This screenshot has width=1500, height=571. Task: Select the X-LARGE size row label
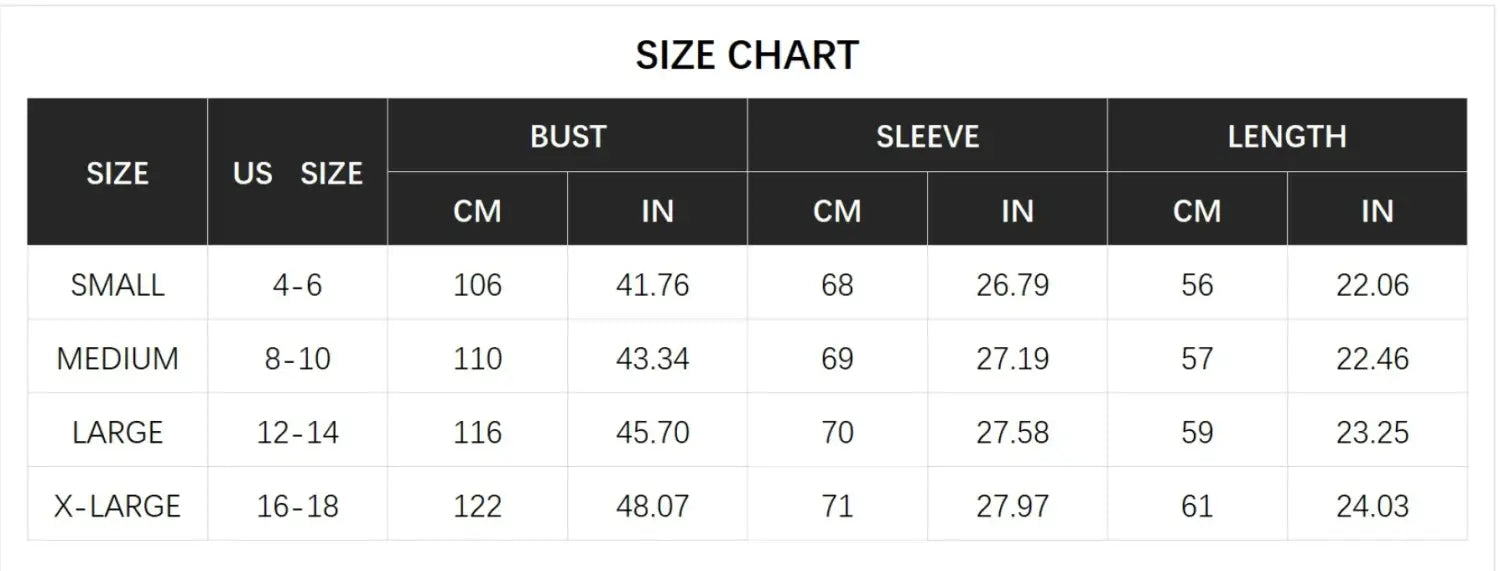point(117,506)
